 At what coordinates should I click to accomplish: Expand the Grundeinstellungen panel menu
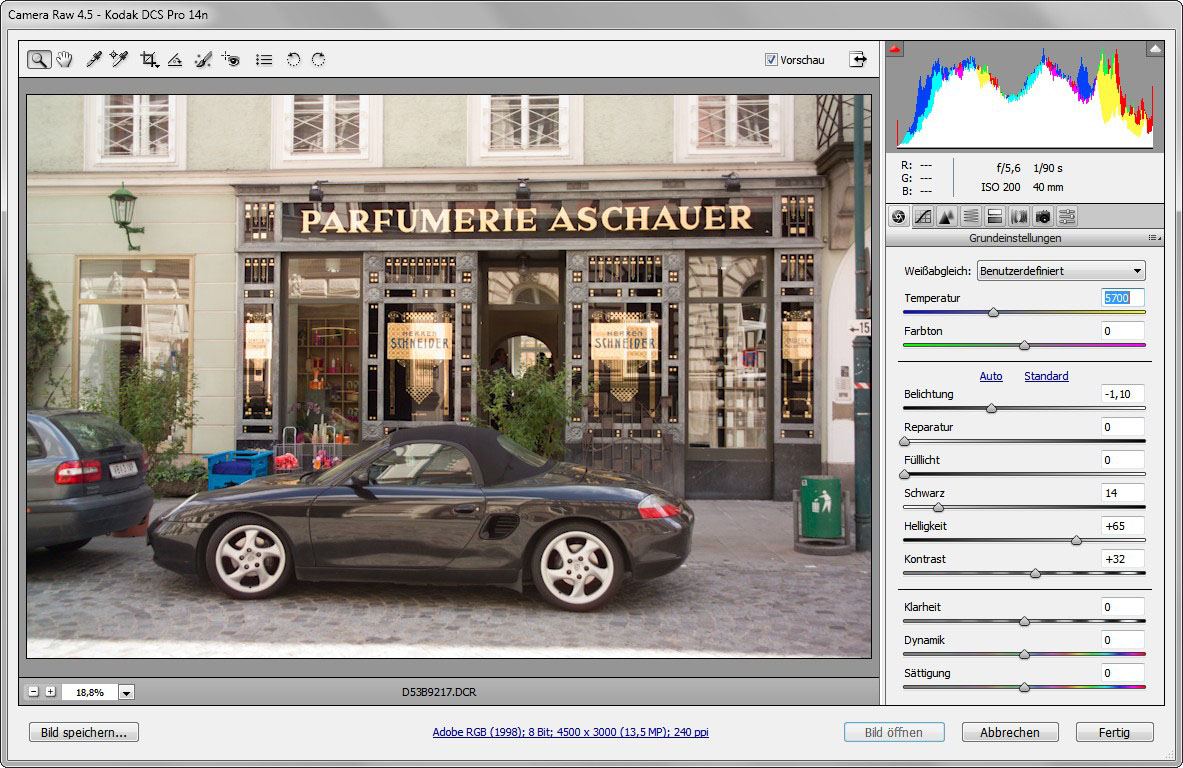[1154, 238]
